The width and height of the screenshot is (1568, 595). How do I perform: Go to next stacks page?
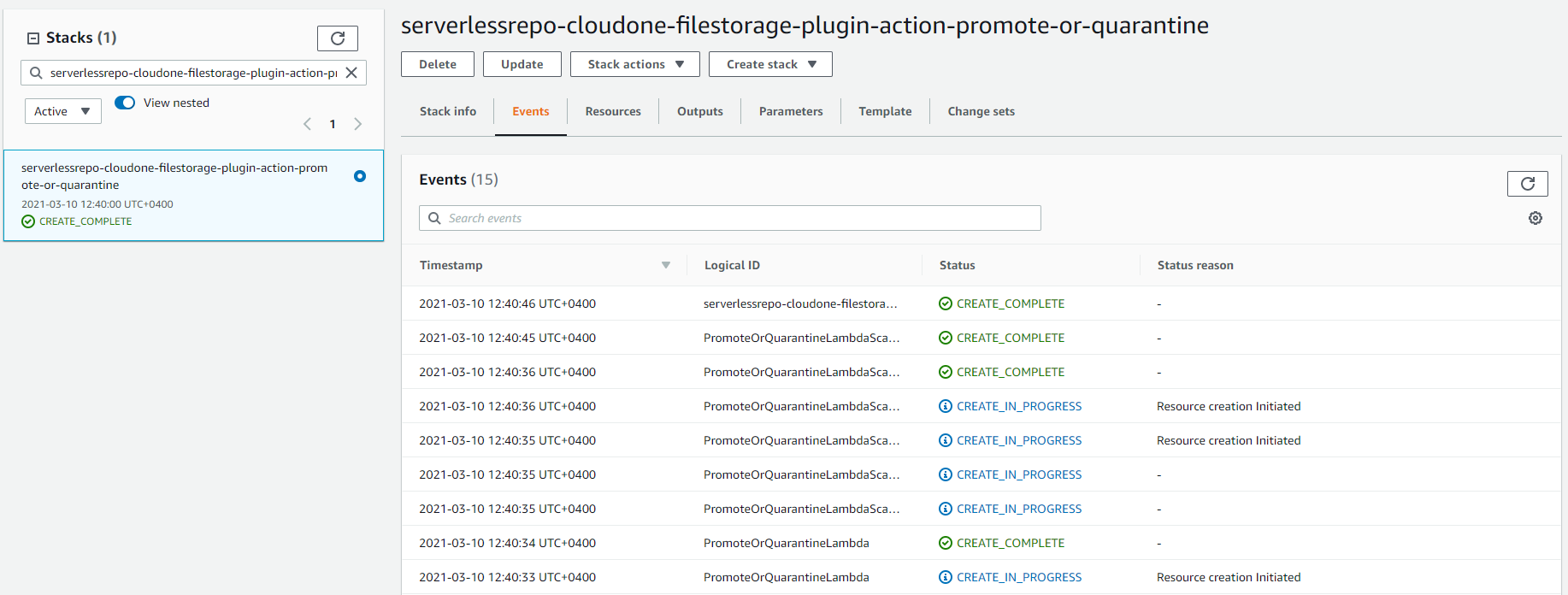tap(358, 124)
